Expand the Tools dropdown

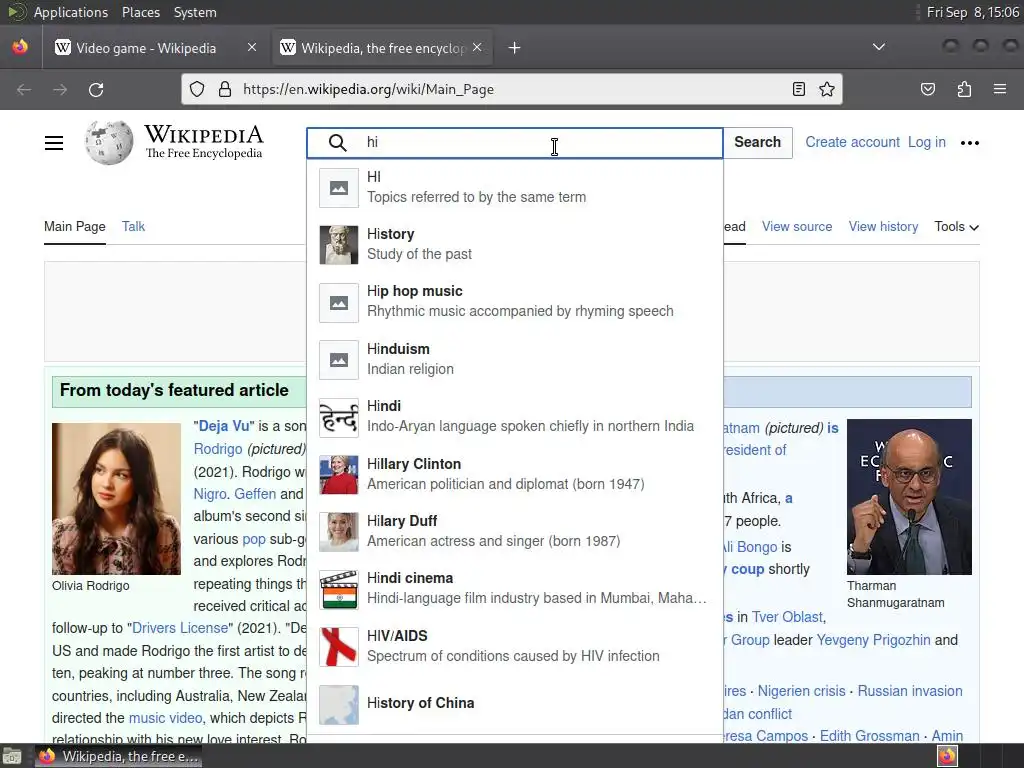pyautogui.click(x=957, y=227)
